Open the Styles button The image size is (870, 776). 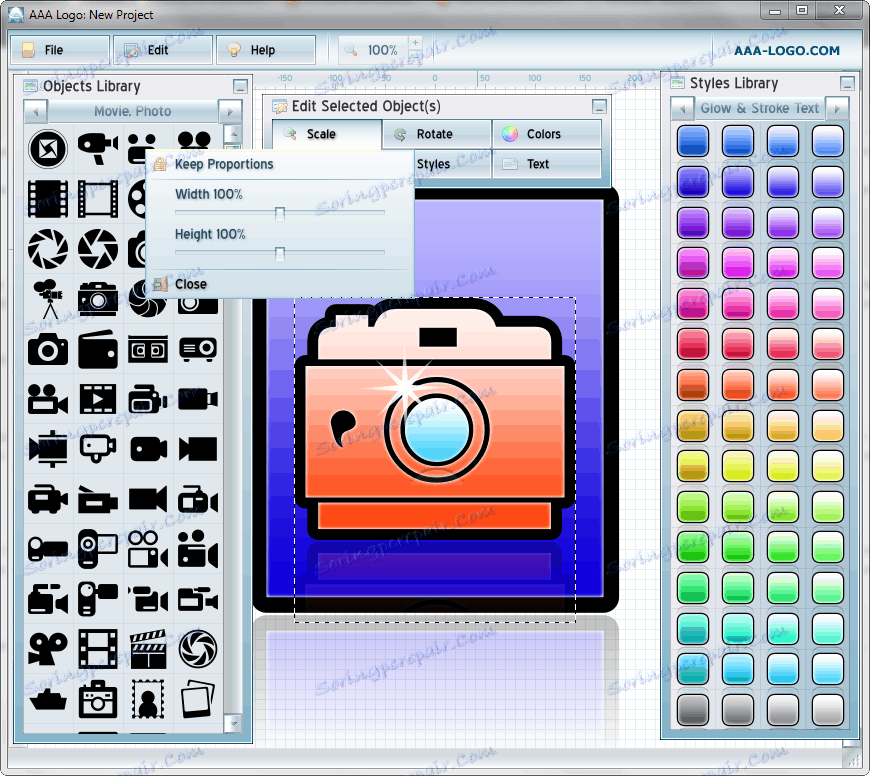point(453,164)
